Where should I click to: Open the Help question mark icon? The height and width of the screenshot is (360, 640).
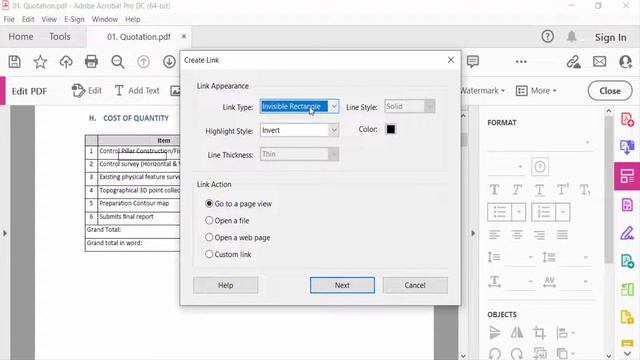(x=547, y=37)
